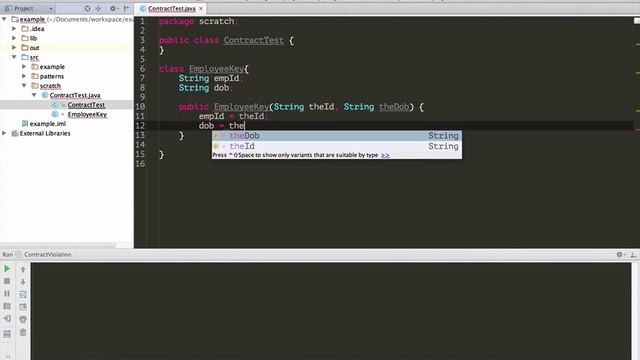The image size is (640, 360).
Task: Pause program output
Action: 7,293
